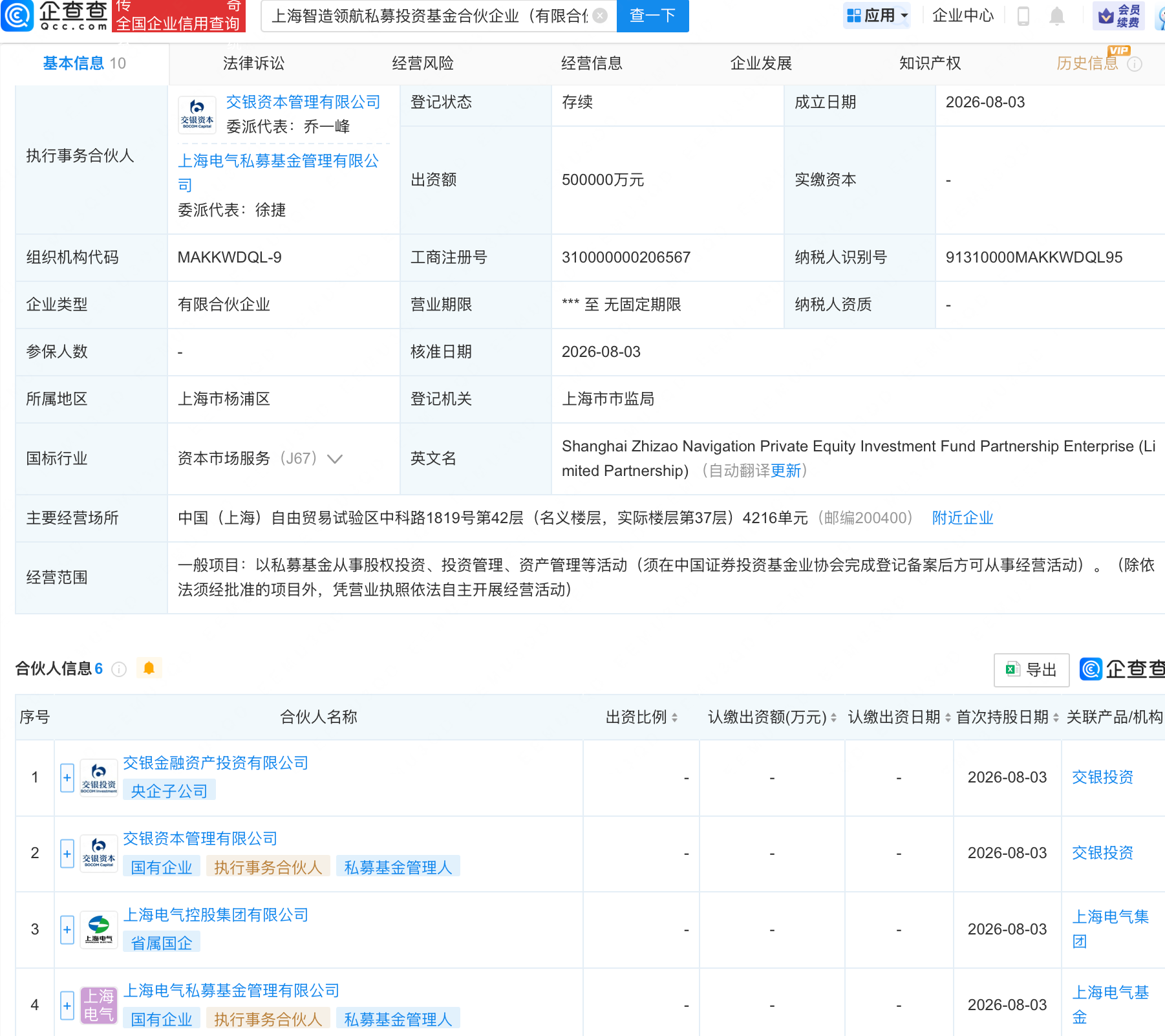The width and height of the screenshot is (1165, 1036).
Task: Click 私募基金管理人 tag in row 4
Action: pyautogui.click(x=398, y=1019)
